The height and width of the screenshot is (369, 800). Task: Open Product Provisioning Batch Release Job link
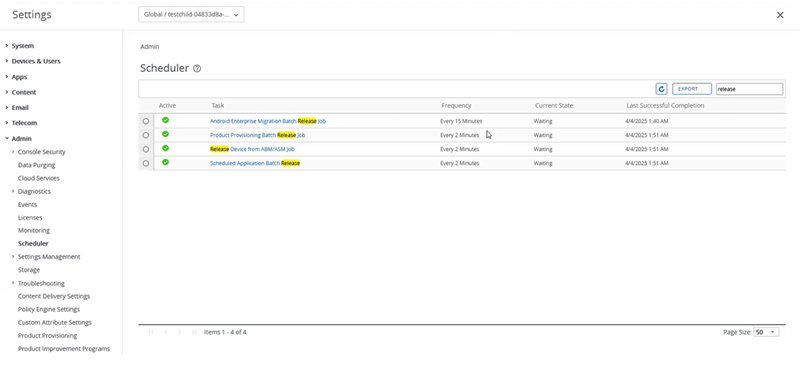coord(258,135)
